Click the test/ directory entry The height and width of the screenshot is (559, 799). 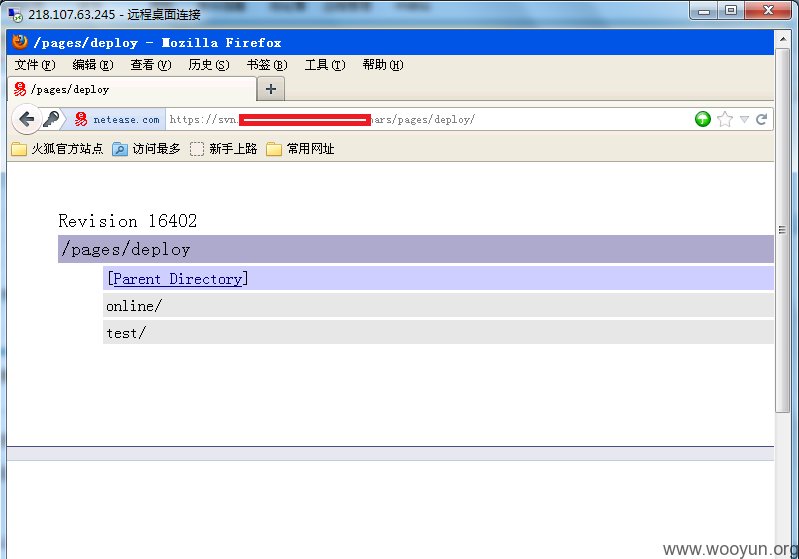point(126,333)
